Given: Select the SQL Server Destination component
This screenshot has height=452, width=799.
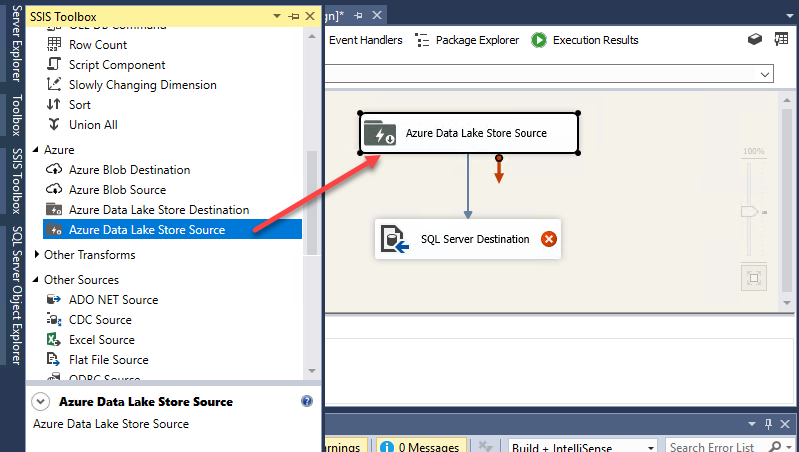Looking at the screenshot, I should [468, 239].
